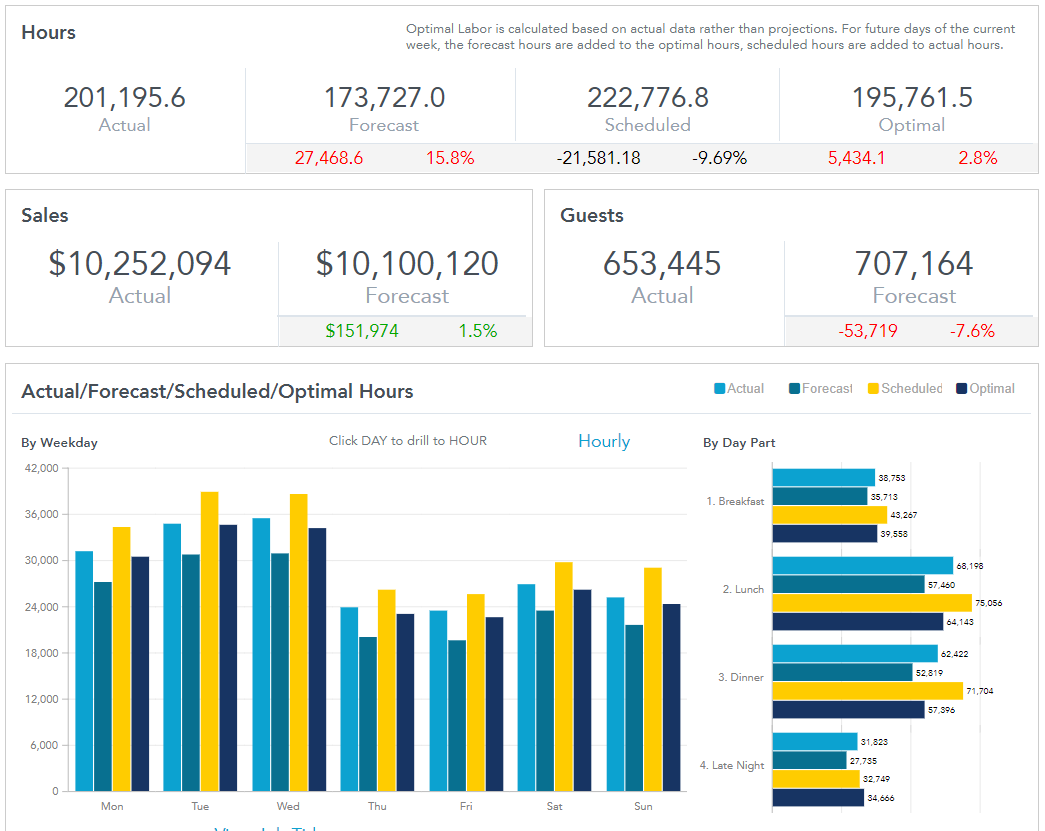
Task: Click Dinner Forecast bar labeled 52,819
Action: 842,672
